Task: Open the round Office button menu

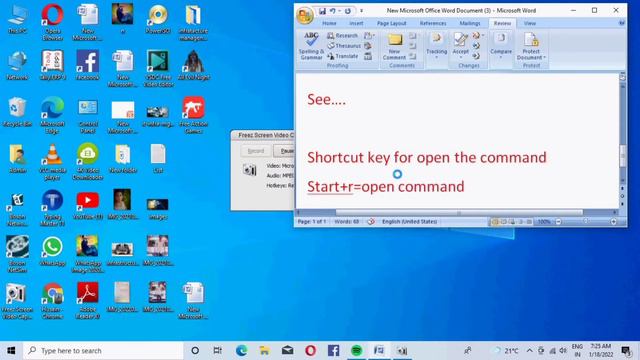Action: click(x=305, y=16)
